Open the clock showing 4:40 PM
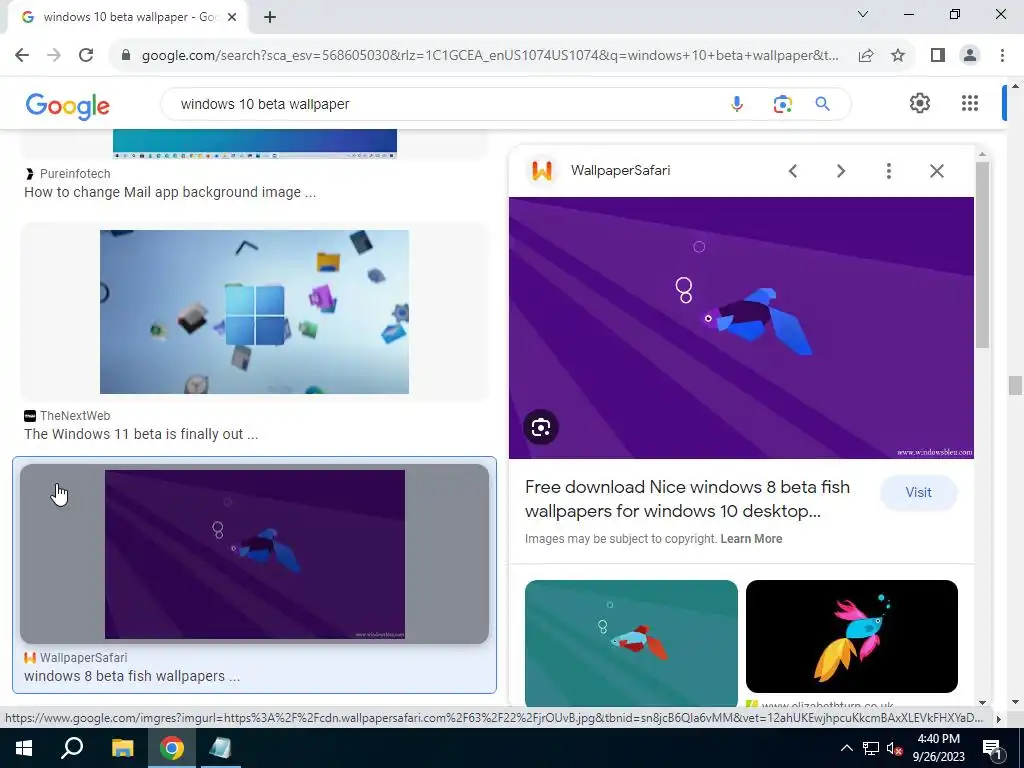The width and height of the screenshot is (1024, 768). 938,748
